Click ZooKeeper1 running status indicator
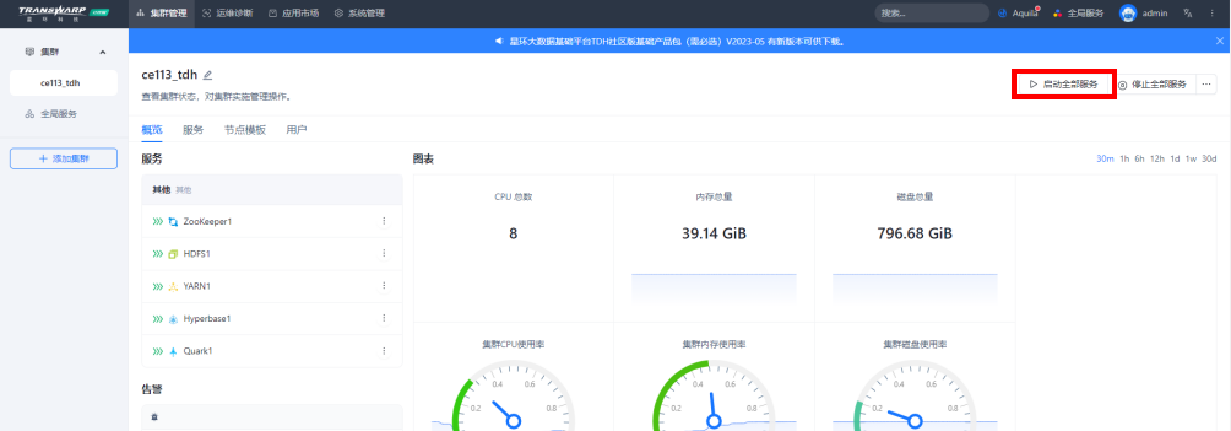 coord(157,221)
